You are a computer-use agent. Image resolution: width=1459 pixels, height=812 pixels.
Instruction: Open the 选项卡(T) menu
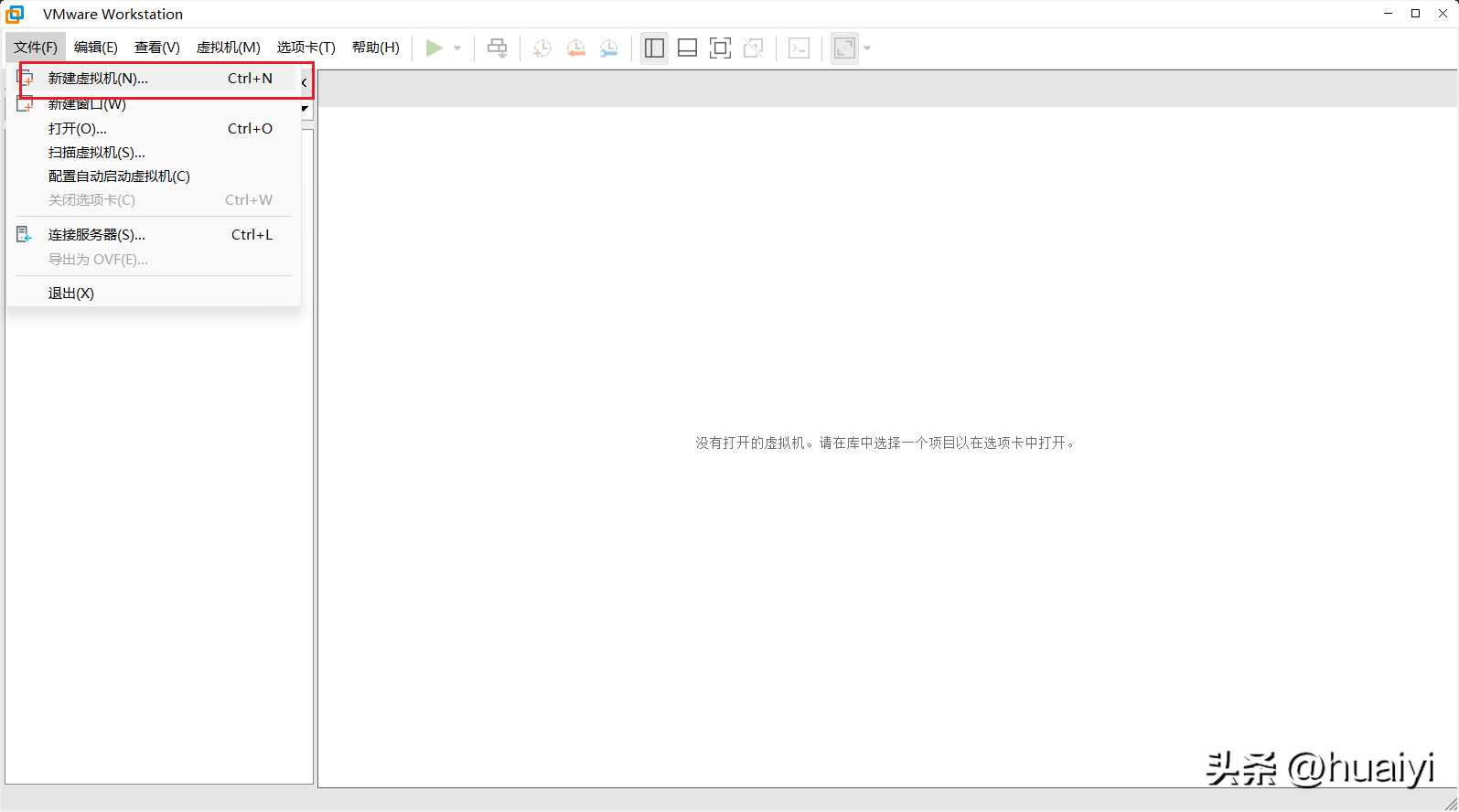point(306,47)
